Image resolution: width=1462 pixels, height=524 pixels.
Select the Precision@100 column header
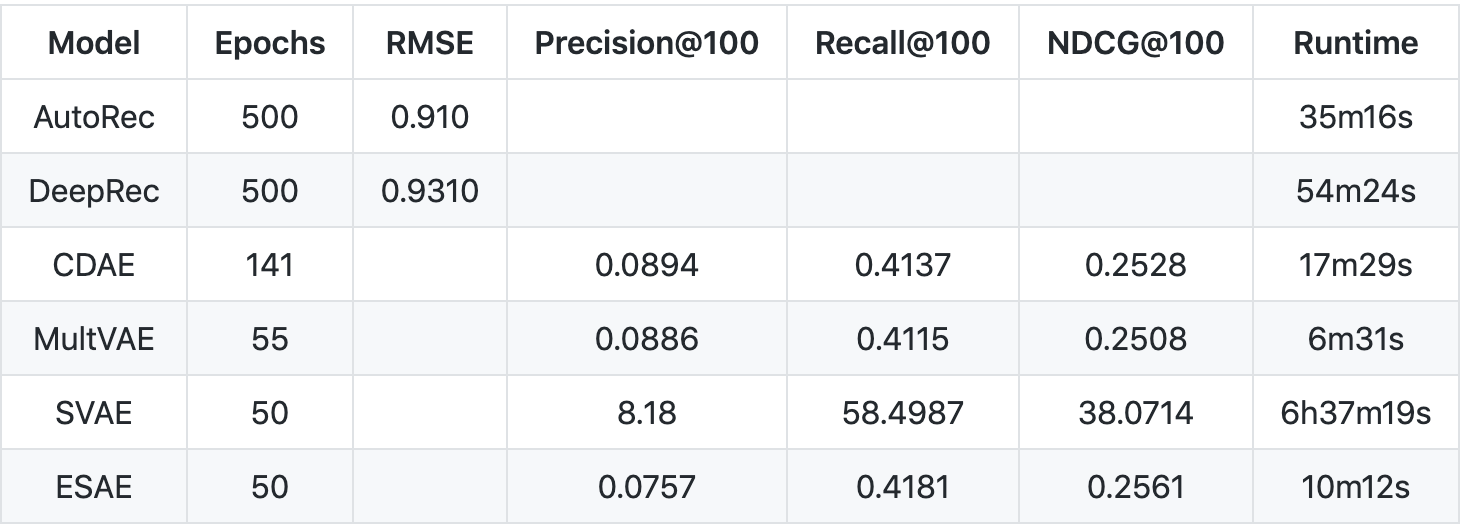click(647, 43)
